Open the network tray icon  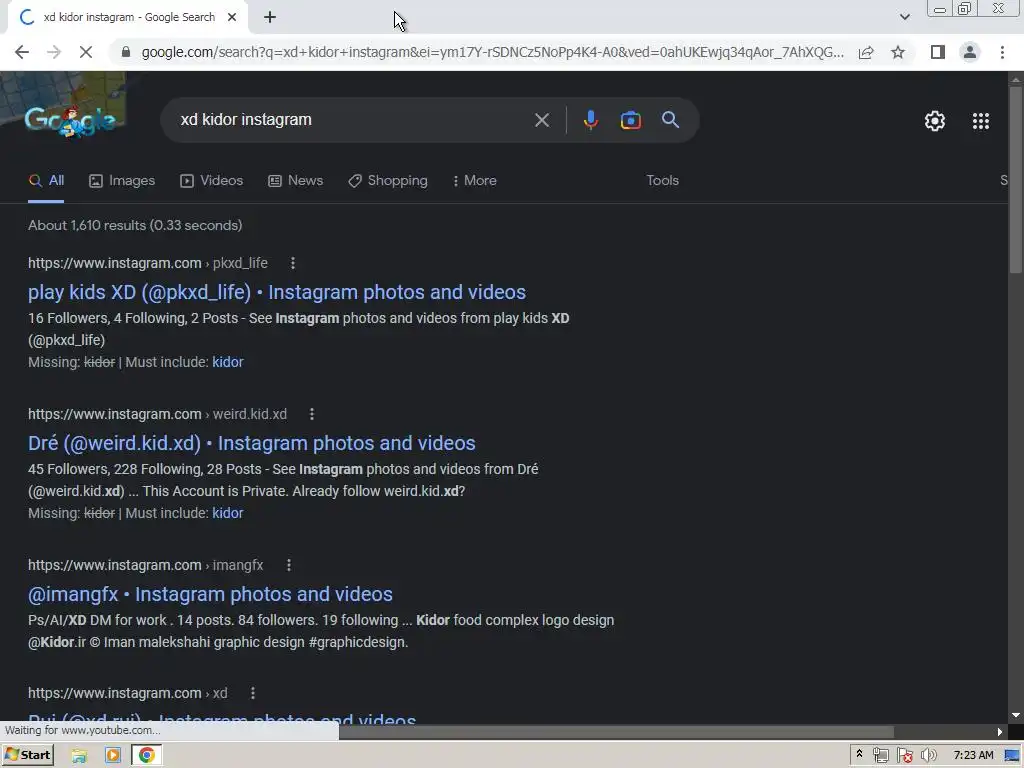(x=880, y=756)
